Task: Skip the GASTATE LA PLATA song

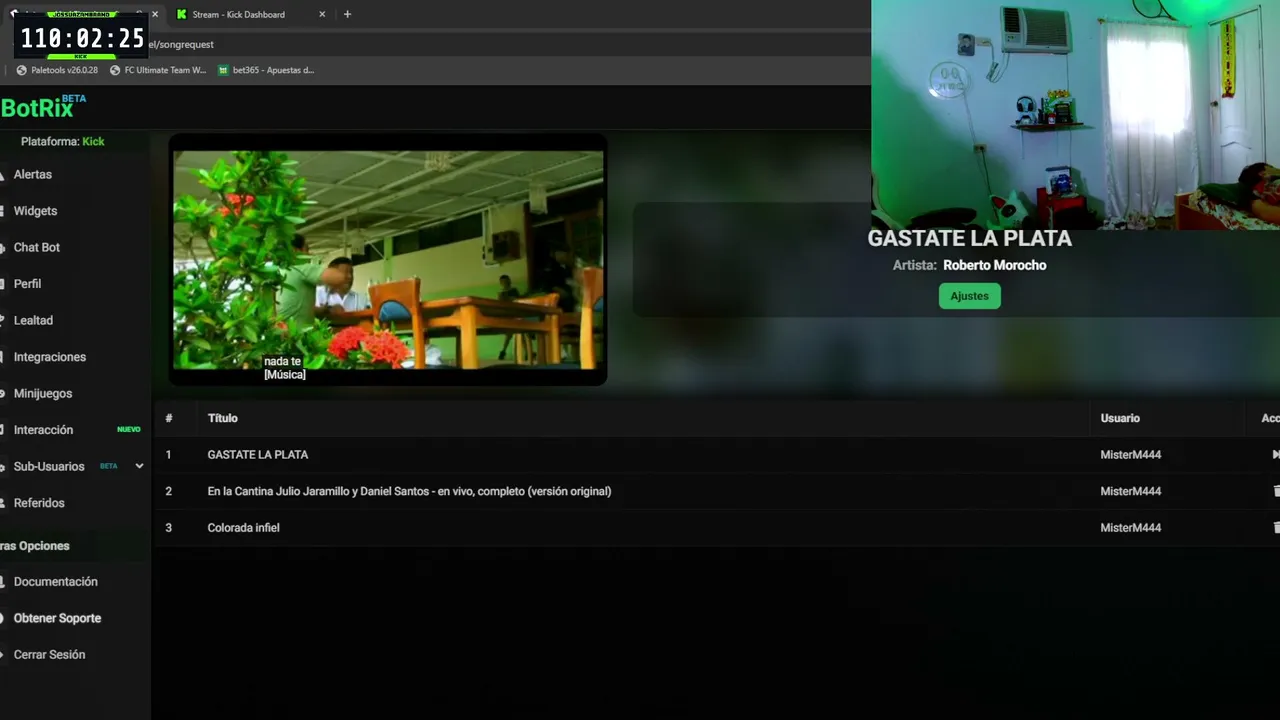Action: 1275,454
